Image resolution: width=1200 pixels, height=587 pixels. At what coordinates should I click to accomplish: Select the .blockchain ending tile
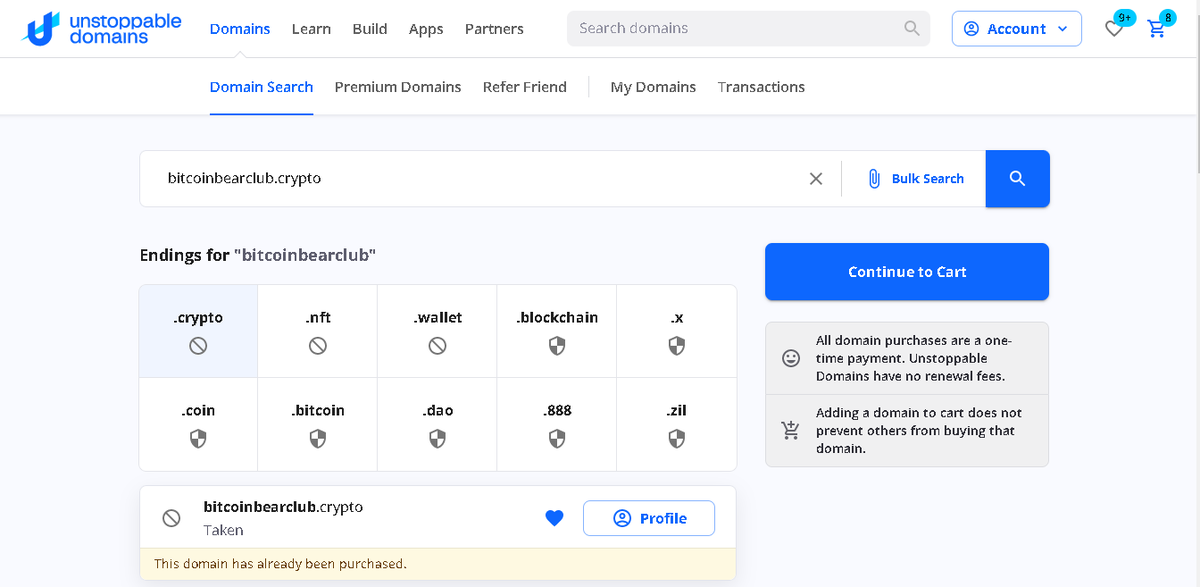[x=557, y=331]
